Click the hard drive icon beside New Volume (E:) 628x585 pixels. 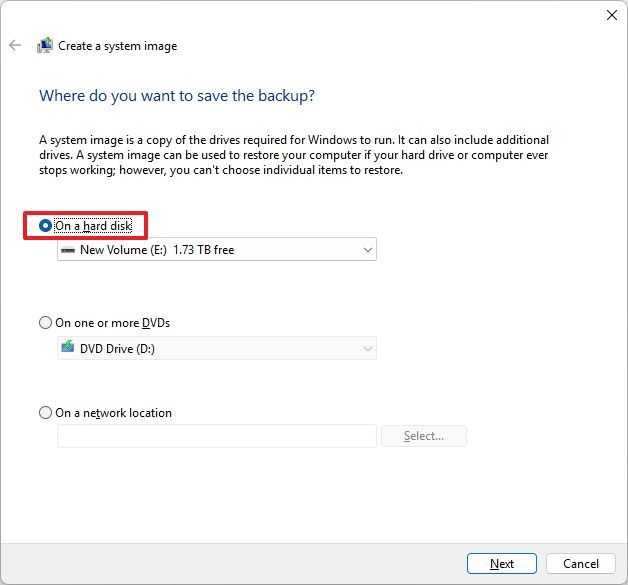coord(68,250)
